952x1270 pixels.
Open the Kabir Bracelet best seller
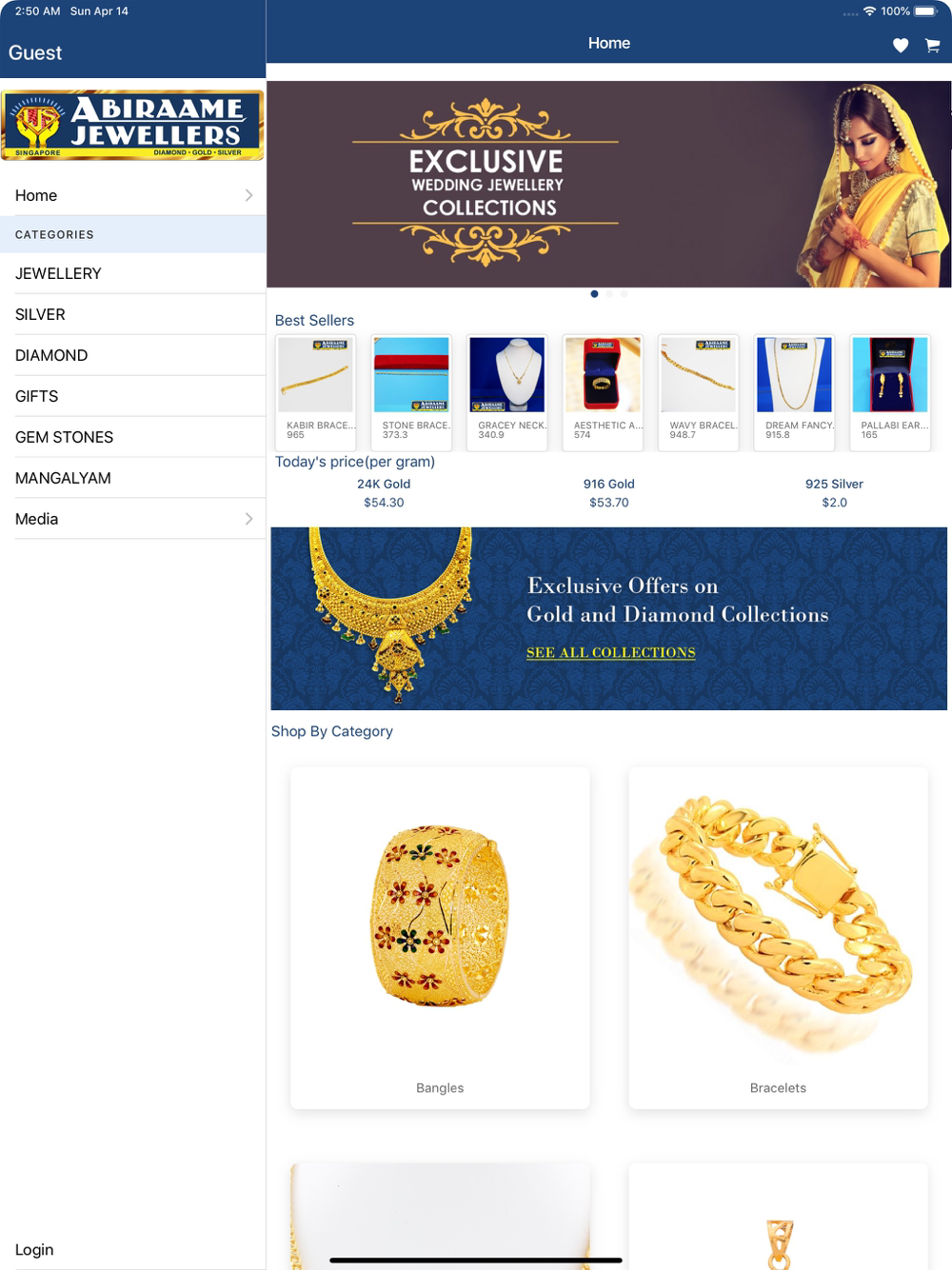coord(315,392)
